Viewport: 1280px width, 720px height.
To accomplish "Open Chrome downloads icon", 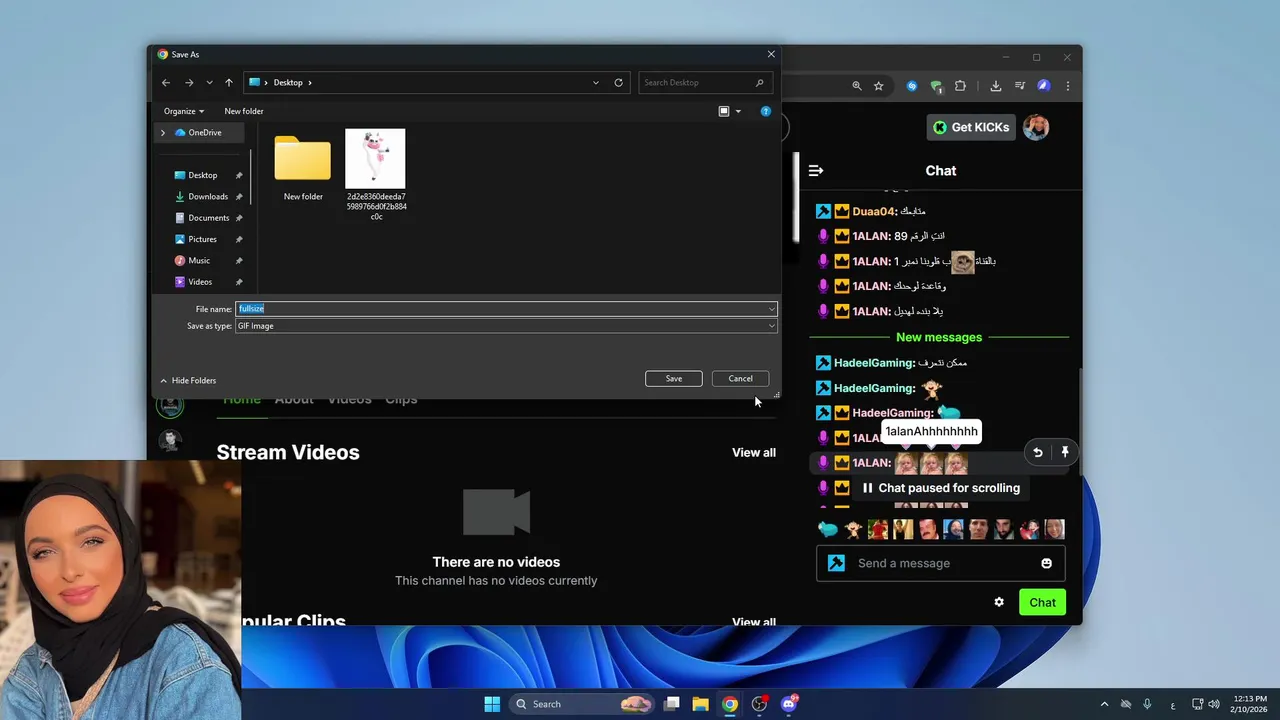I will pos(996,86).
